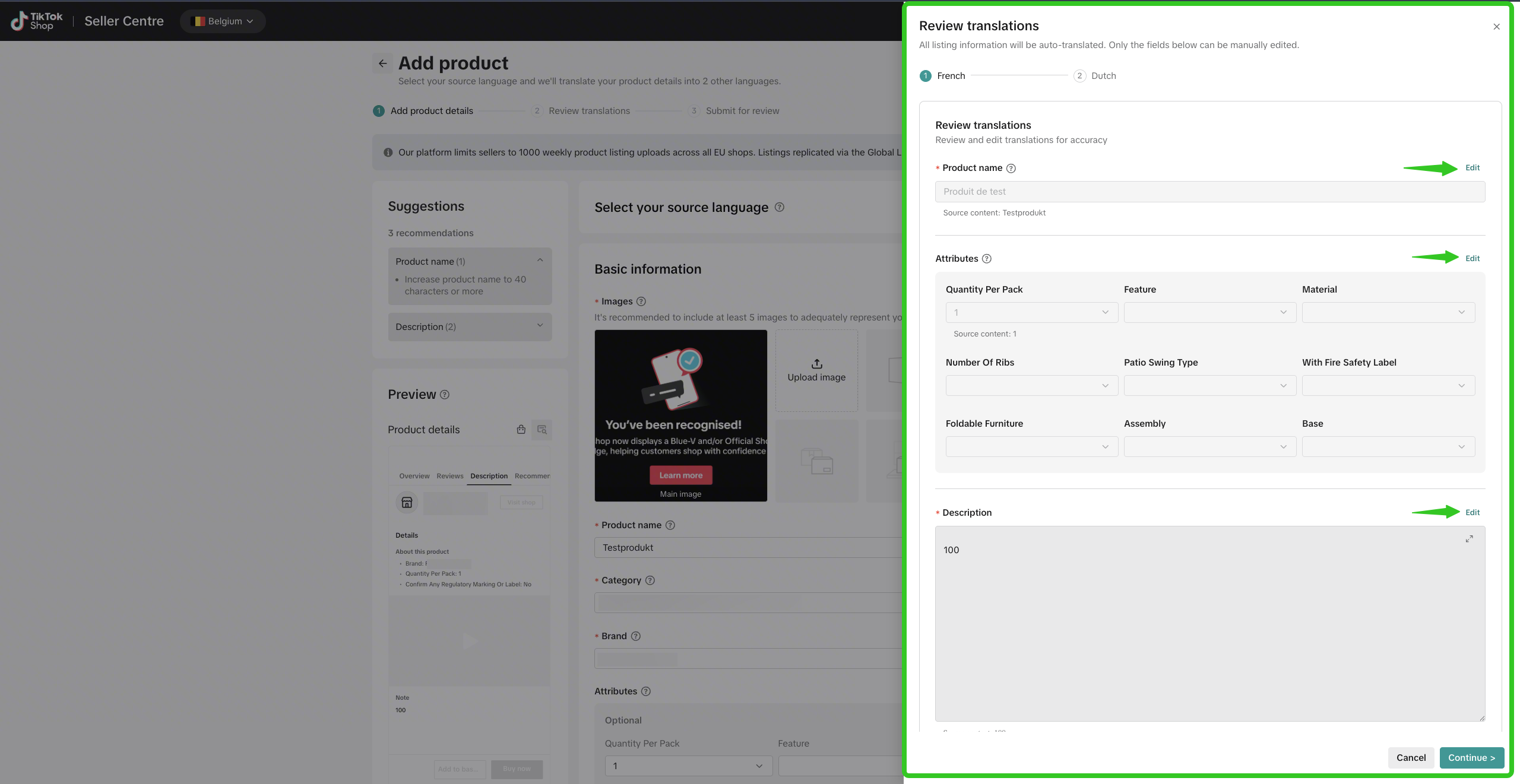The height and width of the screenshot is (784, 1520).
Task: Click the Add product details step
Action: (423, 111)
